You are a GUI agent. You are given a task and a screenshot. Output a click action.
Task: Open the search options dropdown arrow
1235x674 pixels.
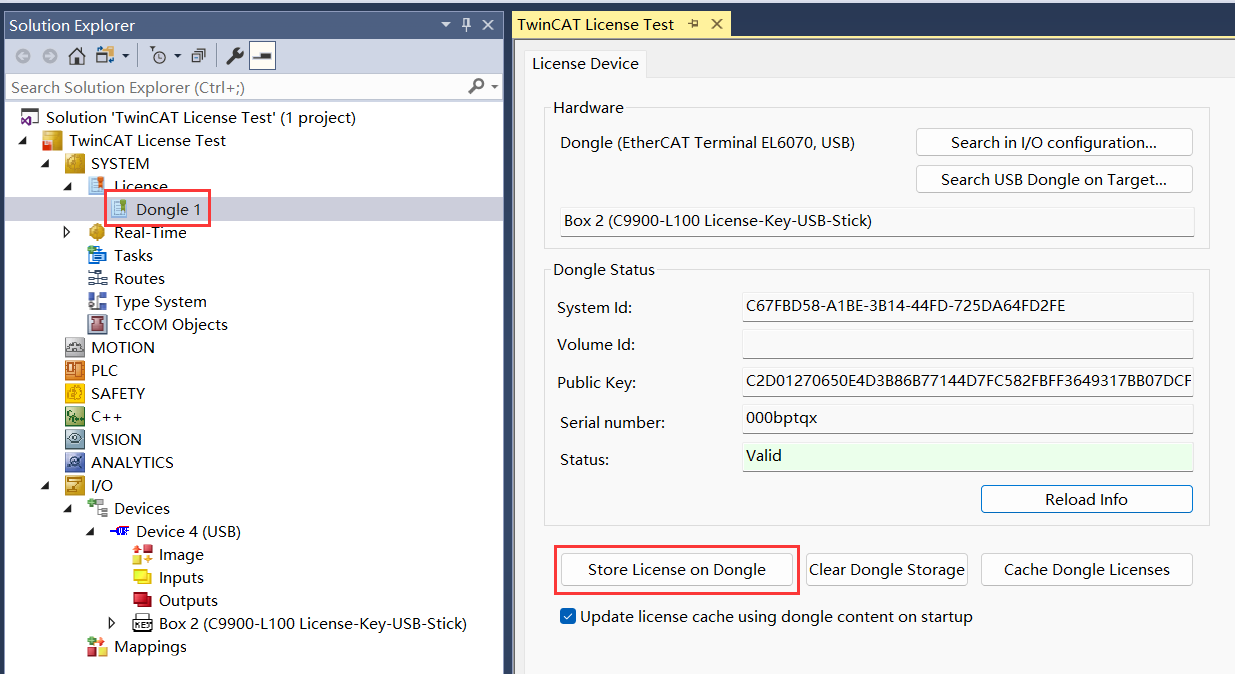pos(494,87)
